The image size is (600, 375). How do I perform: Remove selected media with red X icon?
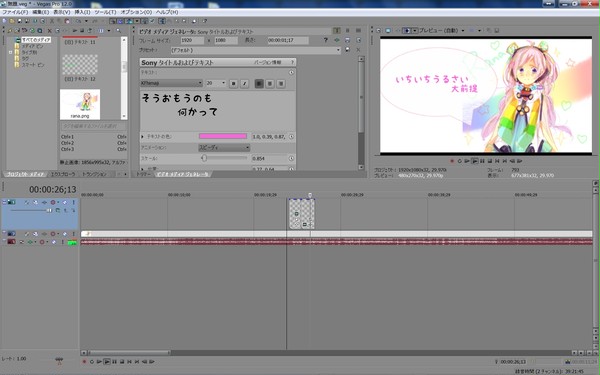49,30
